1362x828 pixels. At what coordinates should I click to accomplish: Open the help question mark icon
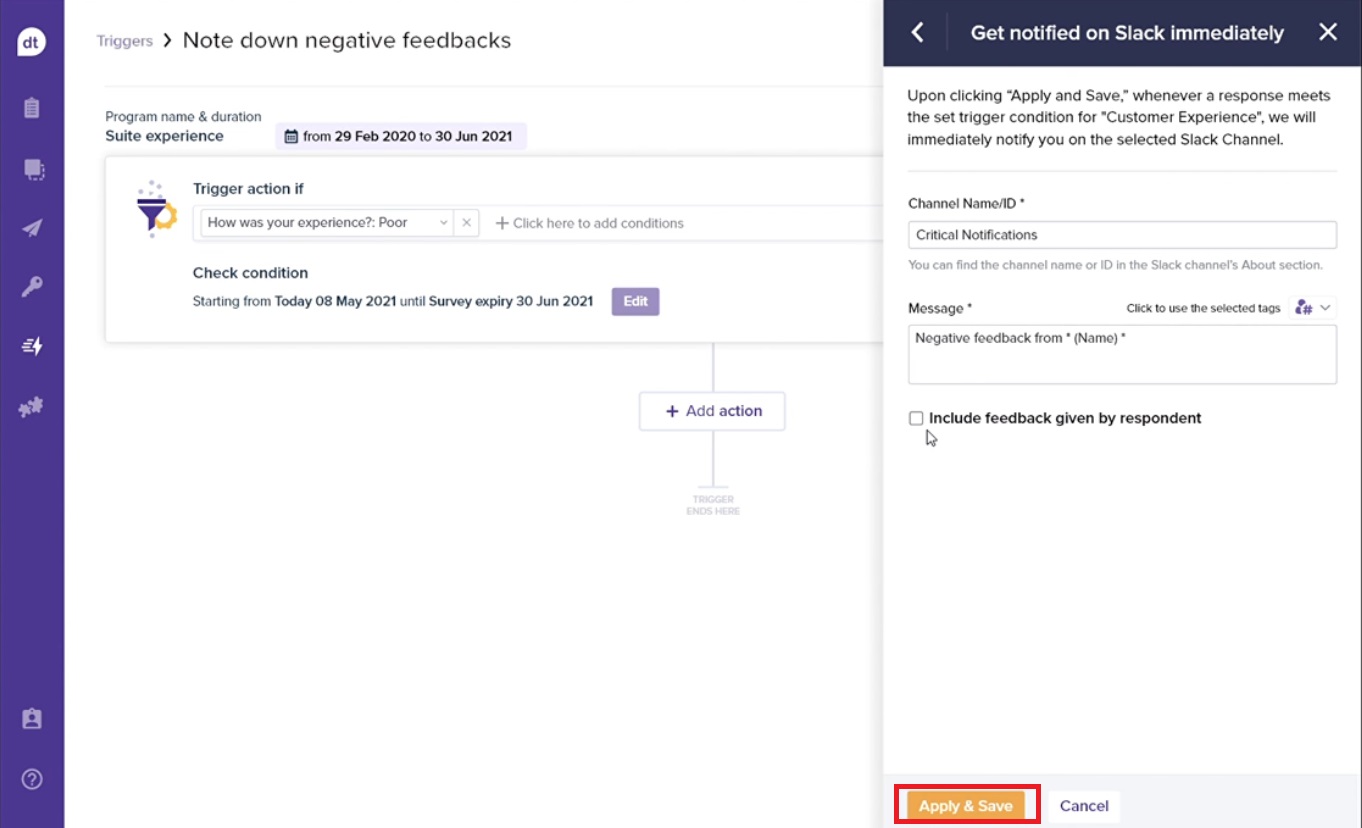pyautogui.click(x=32, y=779)
